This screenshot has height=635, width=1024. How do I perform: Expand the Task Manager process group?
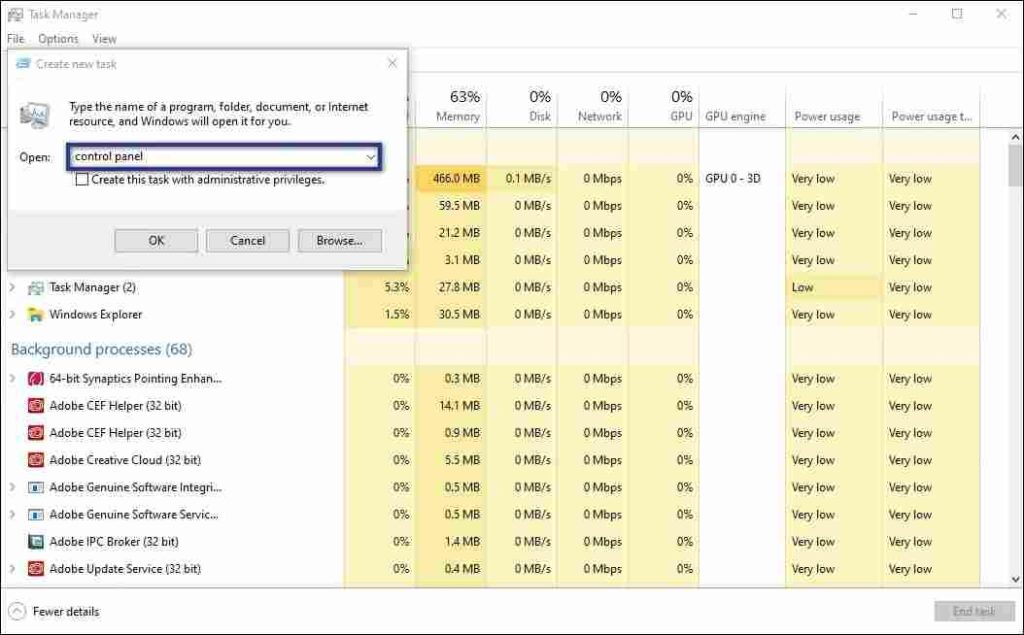pyautogui.click(x=12, y=287)
